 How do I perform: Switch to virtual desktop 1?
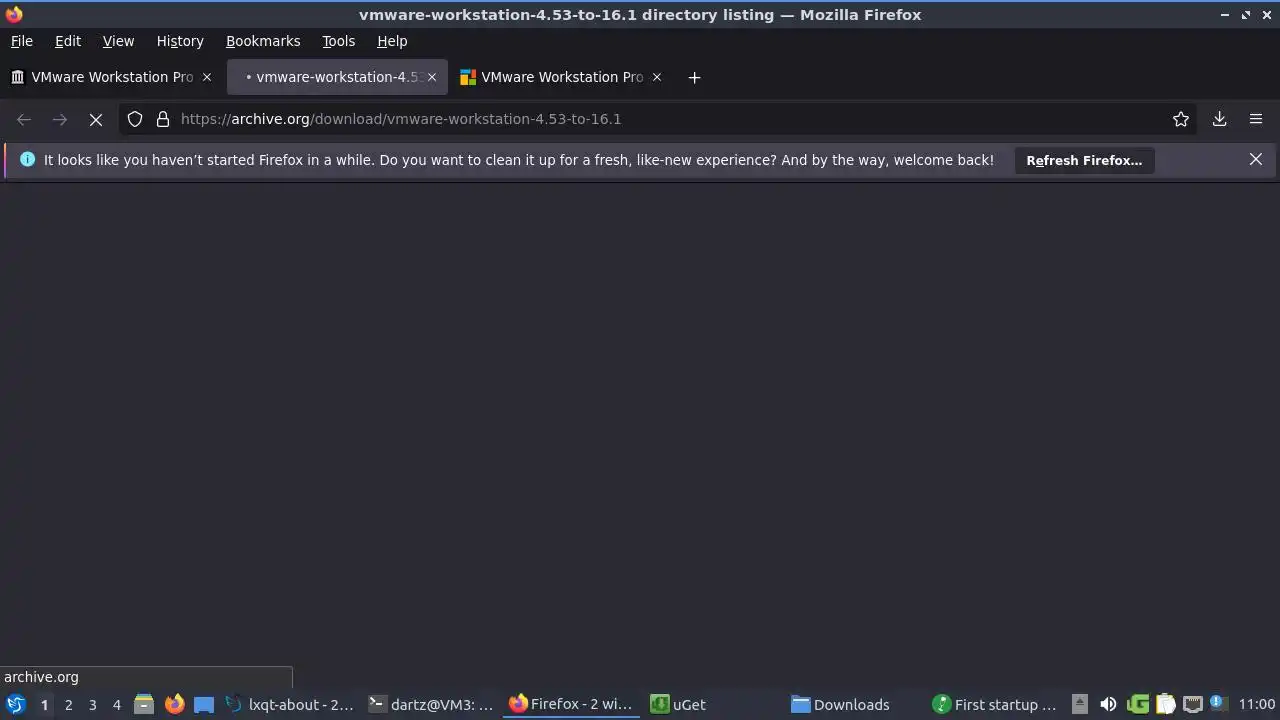click(x=44, y=704)
